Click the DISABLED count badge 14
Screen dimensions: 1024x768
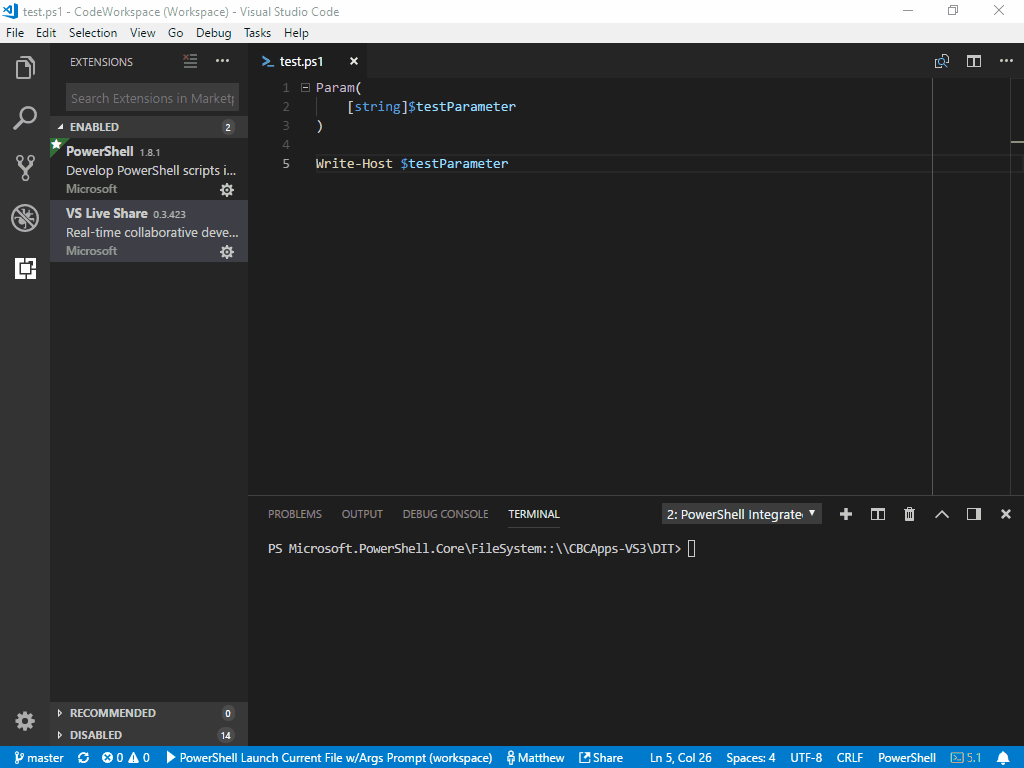click(226, 735)
